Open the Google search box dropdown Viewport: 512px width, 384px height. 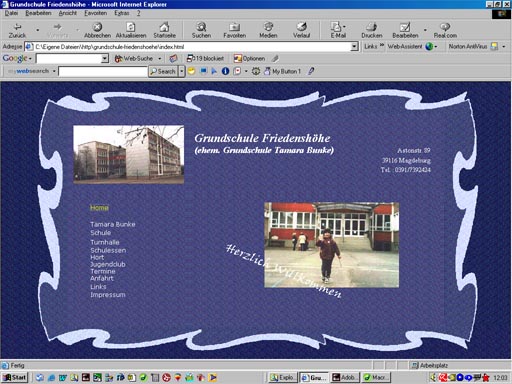point(105,59)
